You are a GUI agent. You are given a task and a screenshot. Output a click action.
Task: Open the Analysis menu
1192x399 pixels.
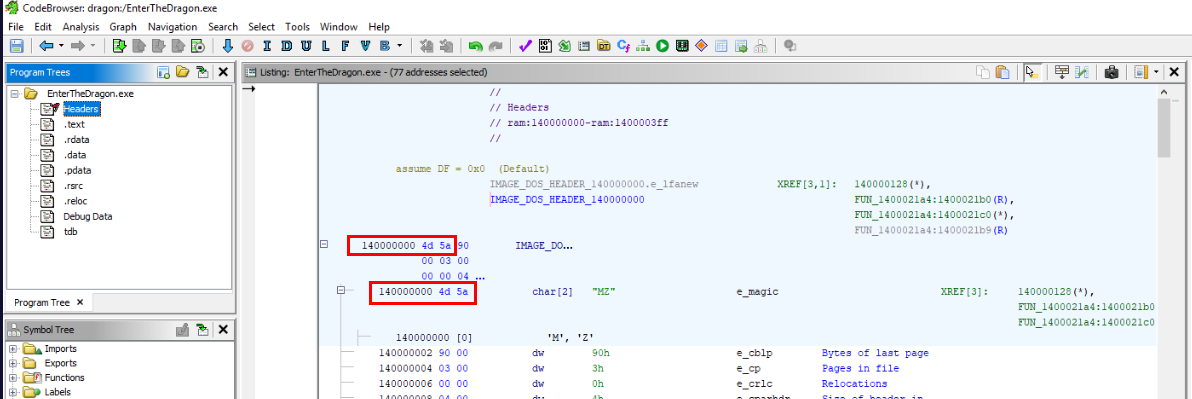pyautogui.click(x=81, y=27)
